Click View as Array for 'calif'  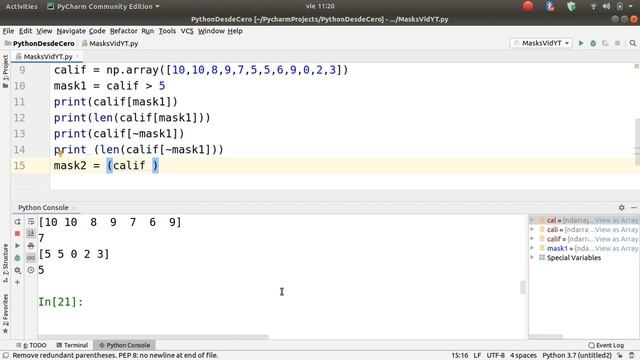tap(616, 239)
